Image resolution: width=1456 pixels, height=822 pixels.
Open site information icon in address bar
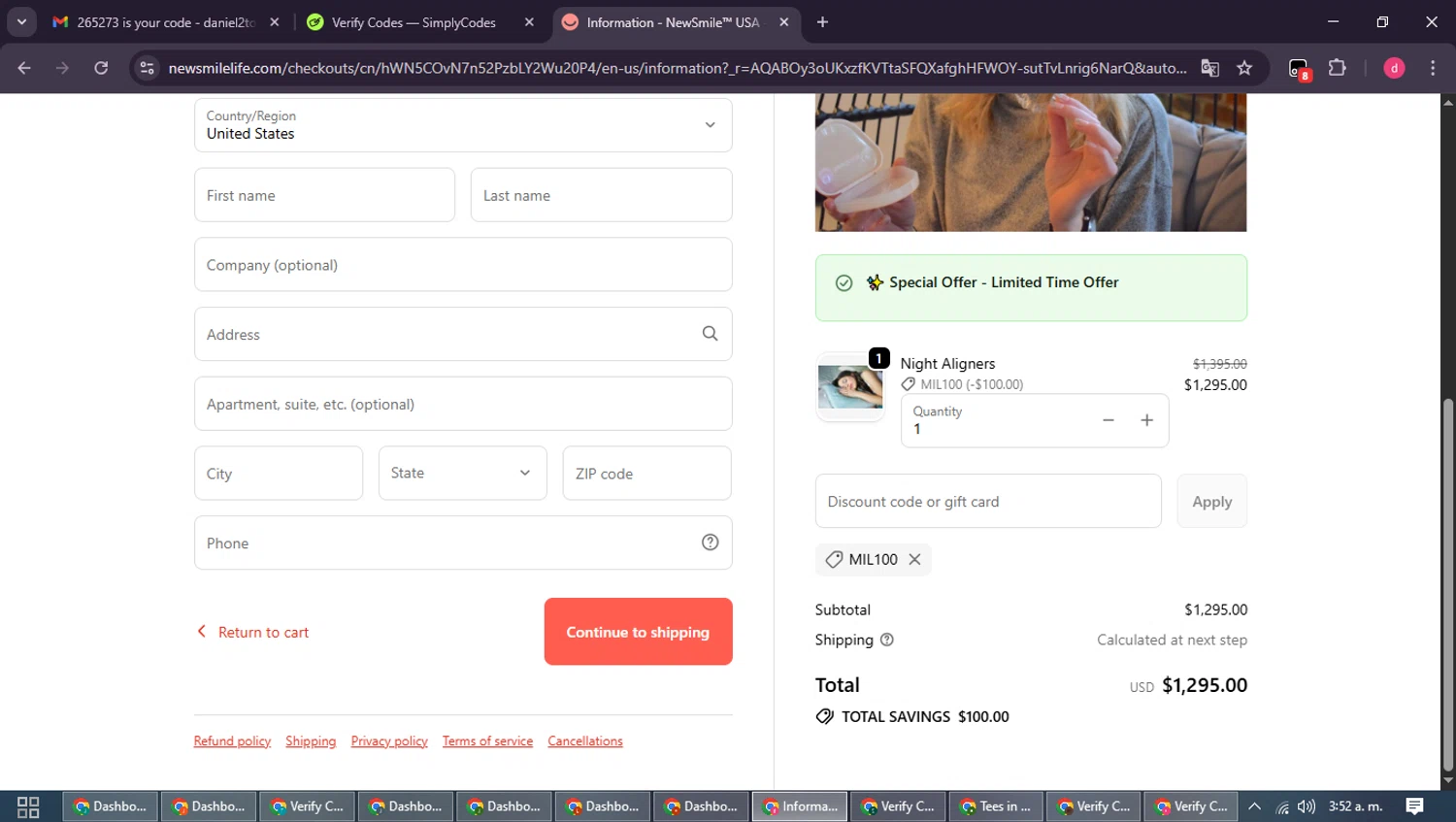click(x=147, y=68)
